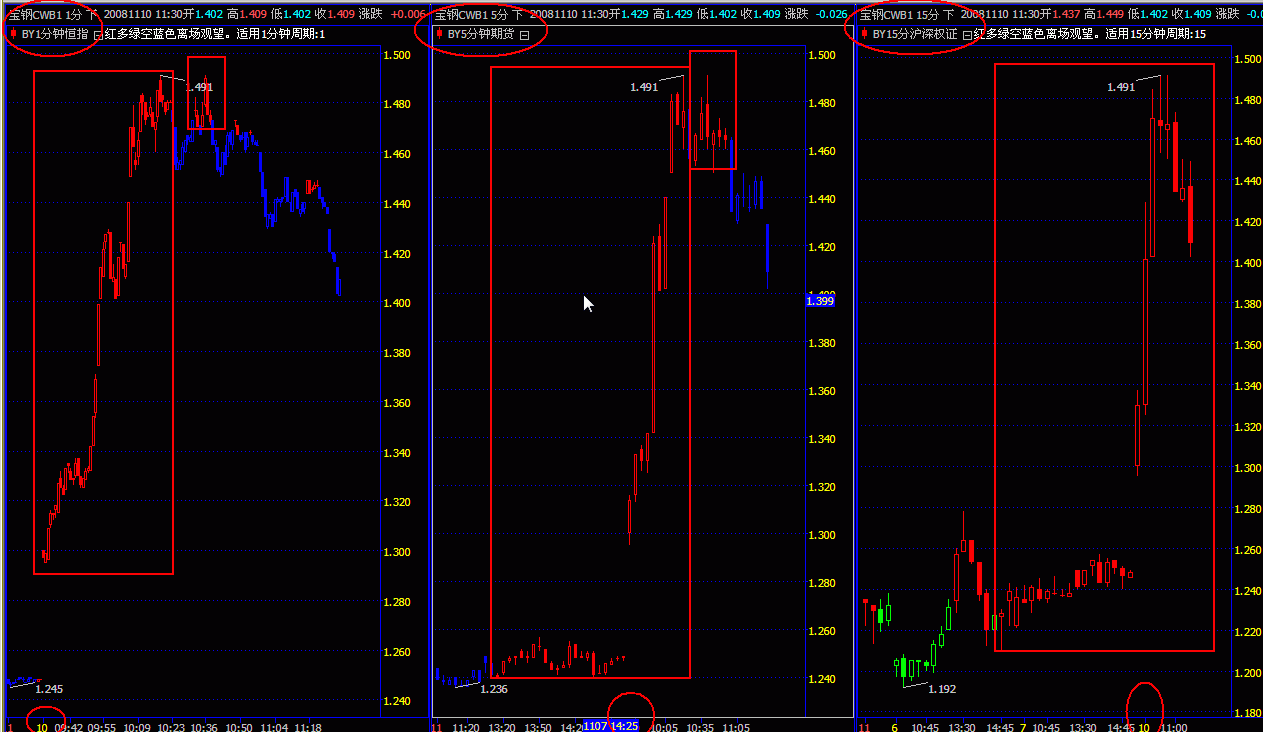Screen dimensions: 1263x732
Task: Click the 1.491 high label in 1-minute chart
Action: pyautogui.click(x=200, y=87)
